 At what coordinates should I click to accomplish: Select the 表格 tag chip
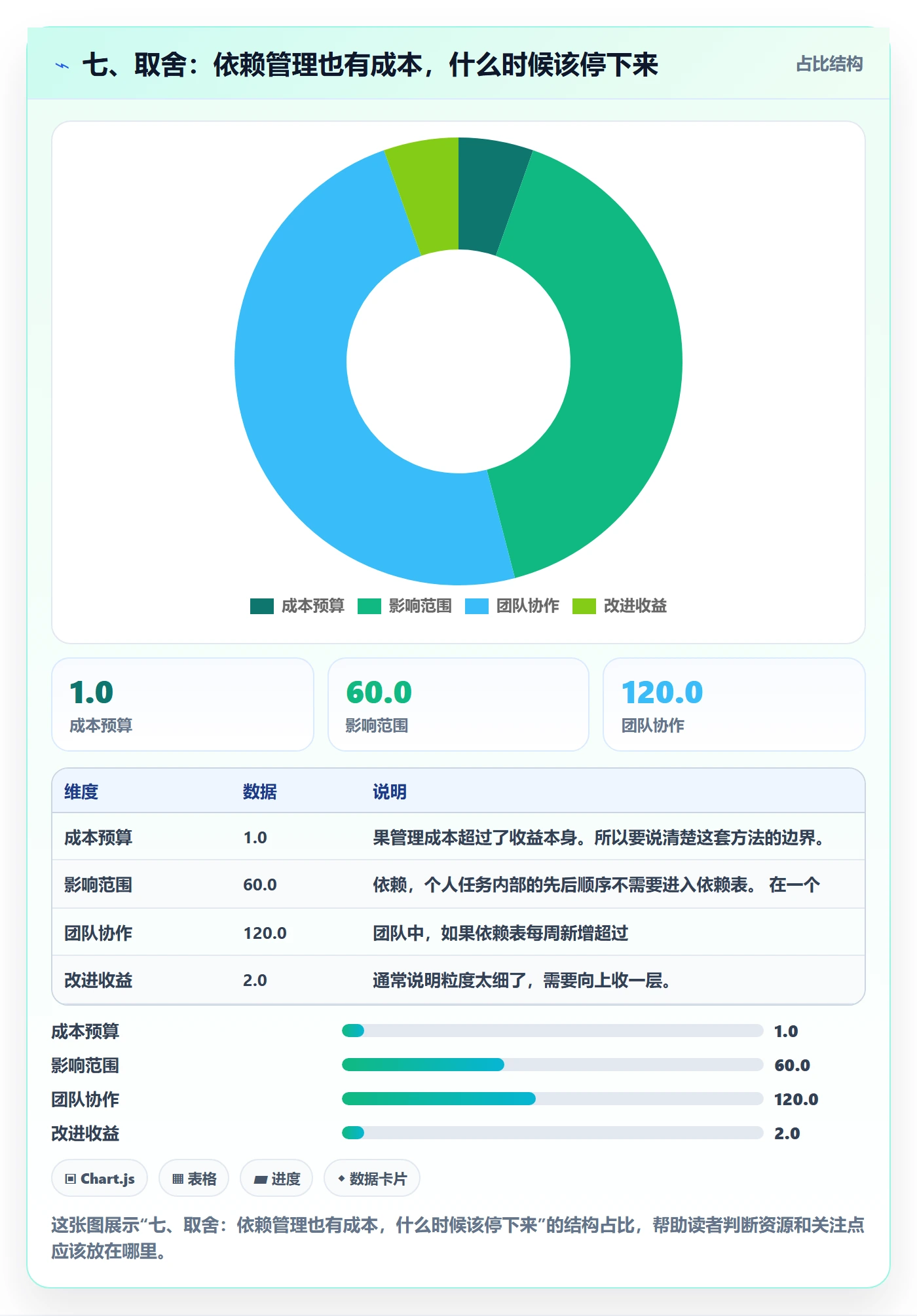(x=194, y=1179)
